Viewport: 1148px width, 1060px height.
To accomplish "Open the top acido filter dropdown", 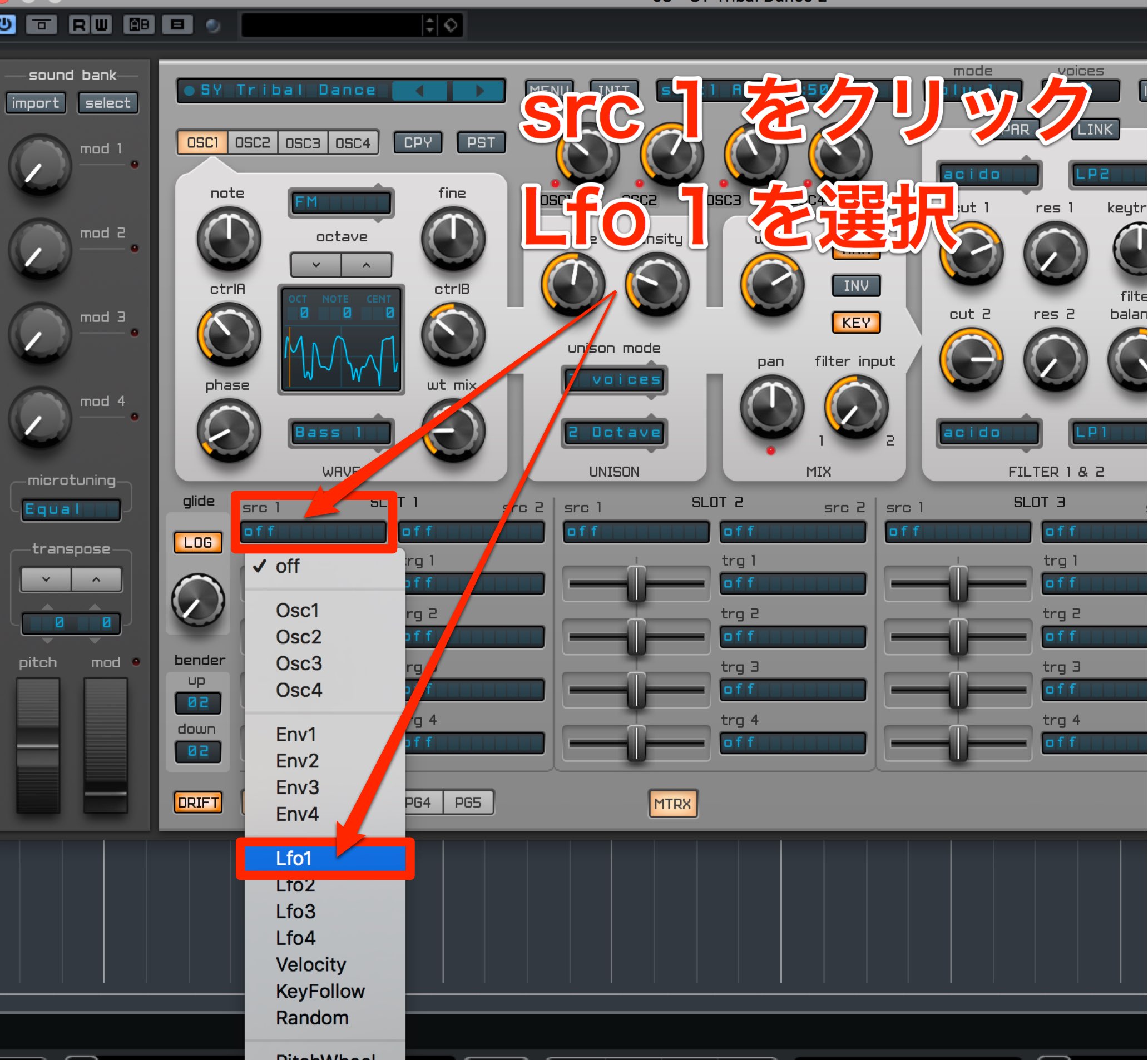I will [989, 175].
